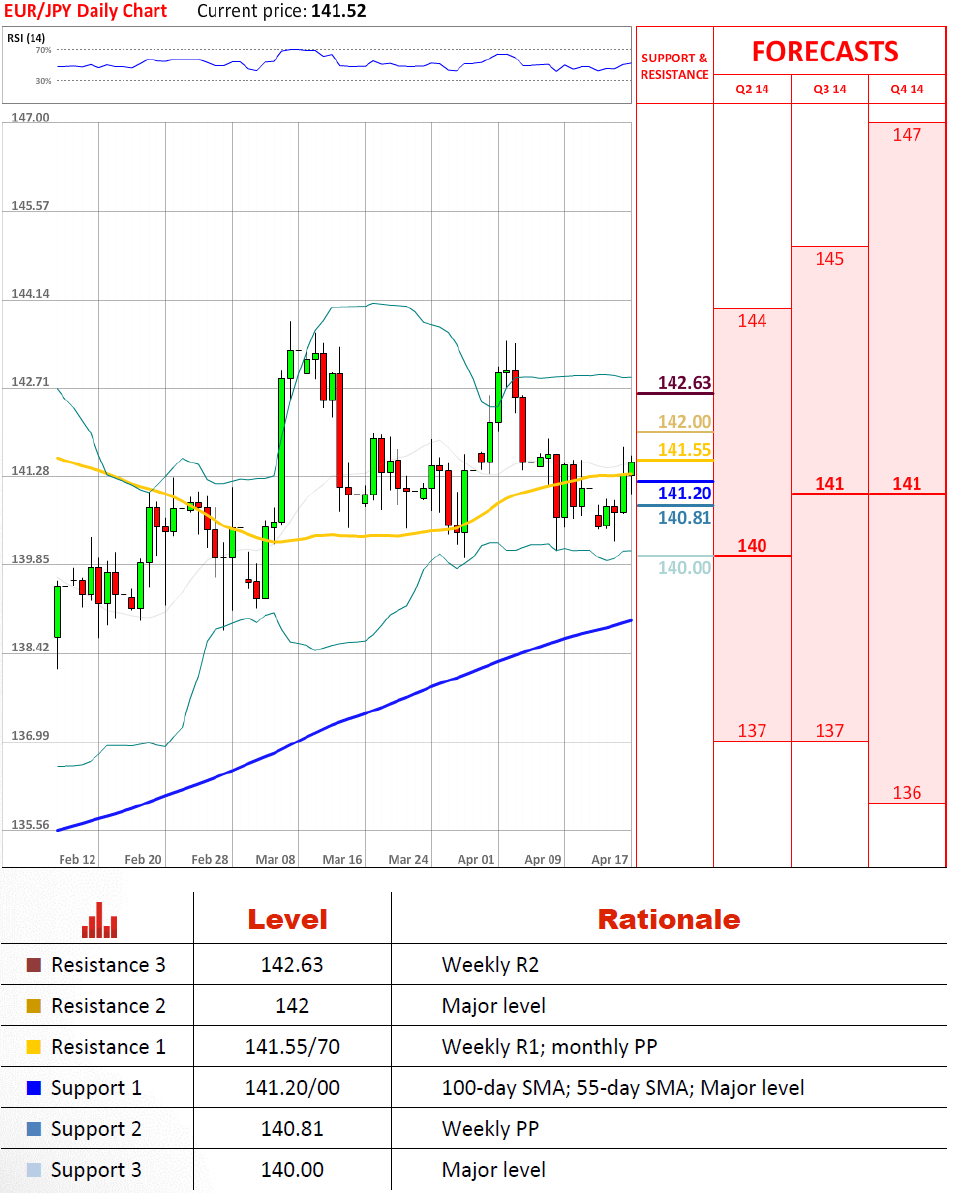Click the Q2 forecast median value 140

pyautogui.click(x=752, y=546)
